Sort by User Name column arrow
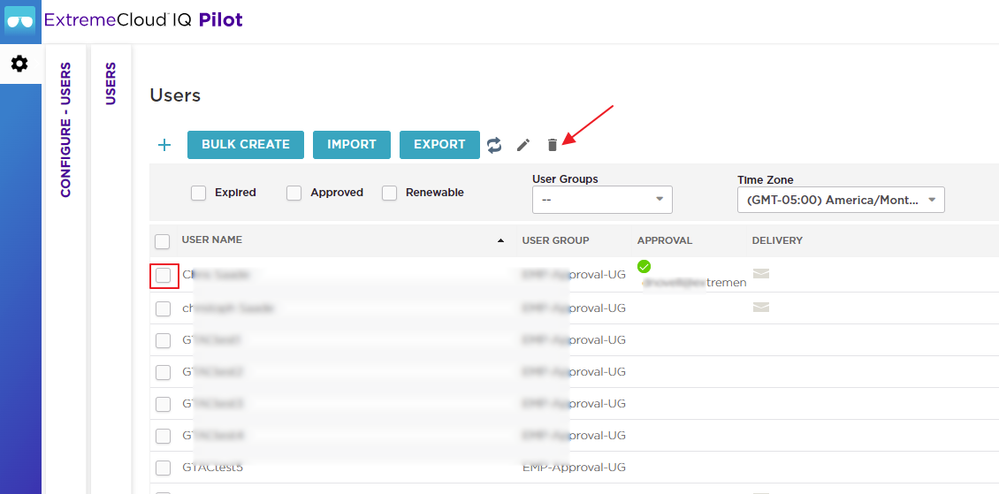This screenshot has height=494, width=999. [x=500, y=241]
